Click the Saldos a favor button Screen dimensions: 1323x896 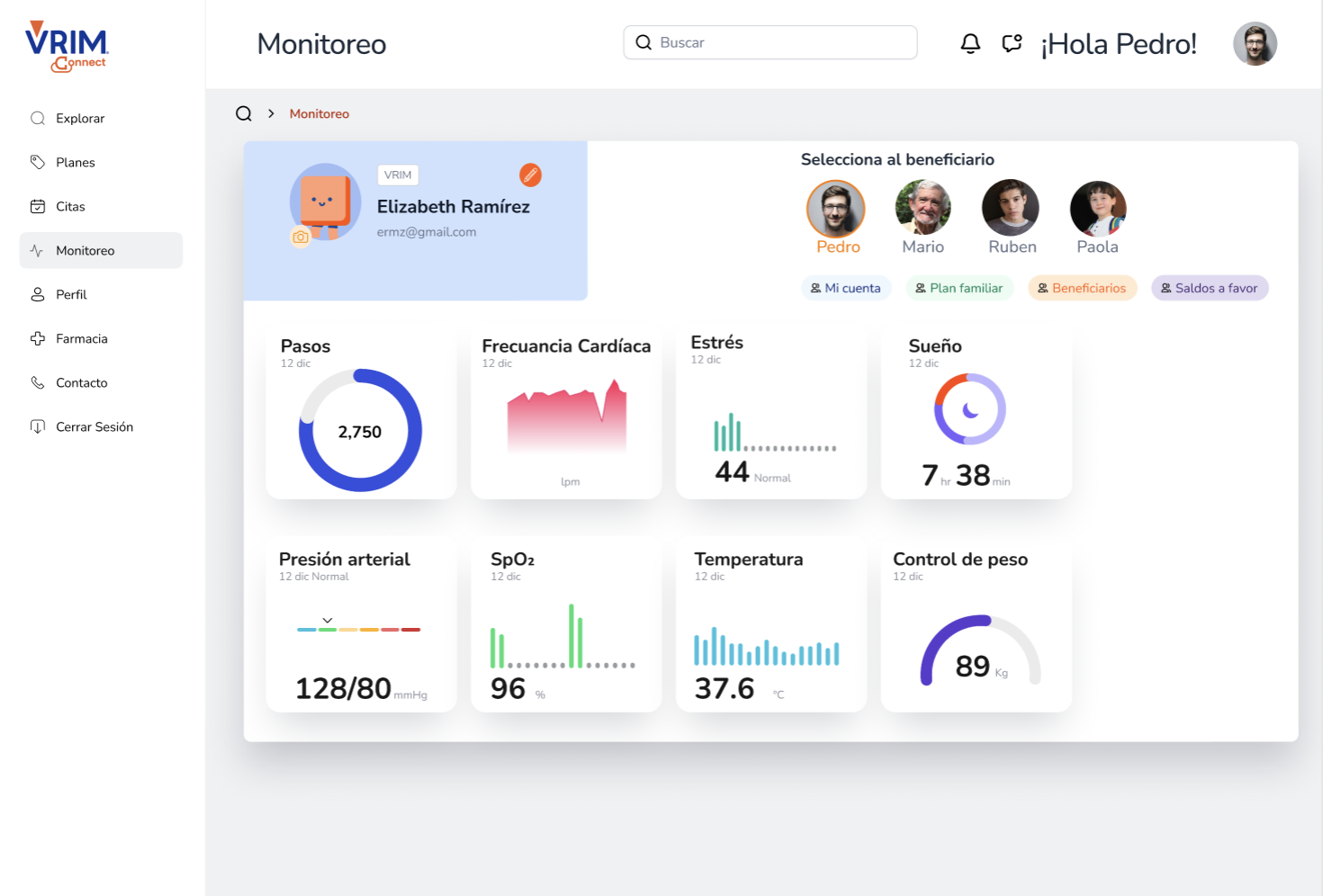tap(1210, 288)
